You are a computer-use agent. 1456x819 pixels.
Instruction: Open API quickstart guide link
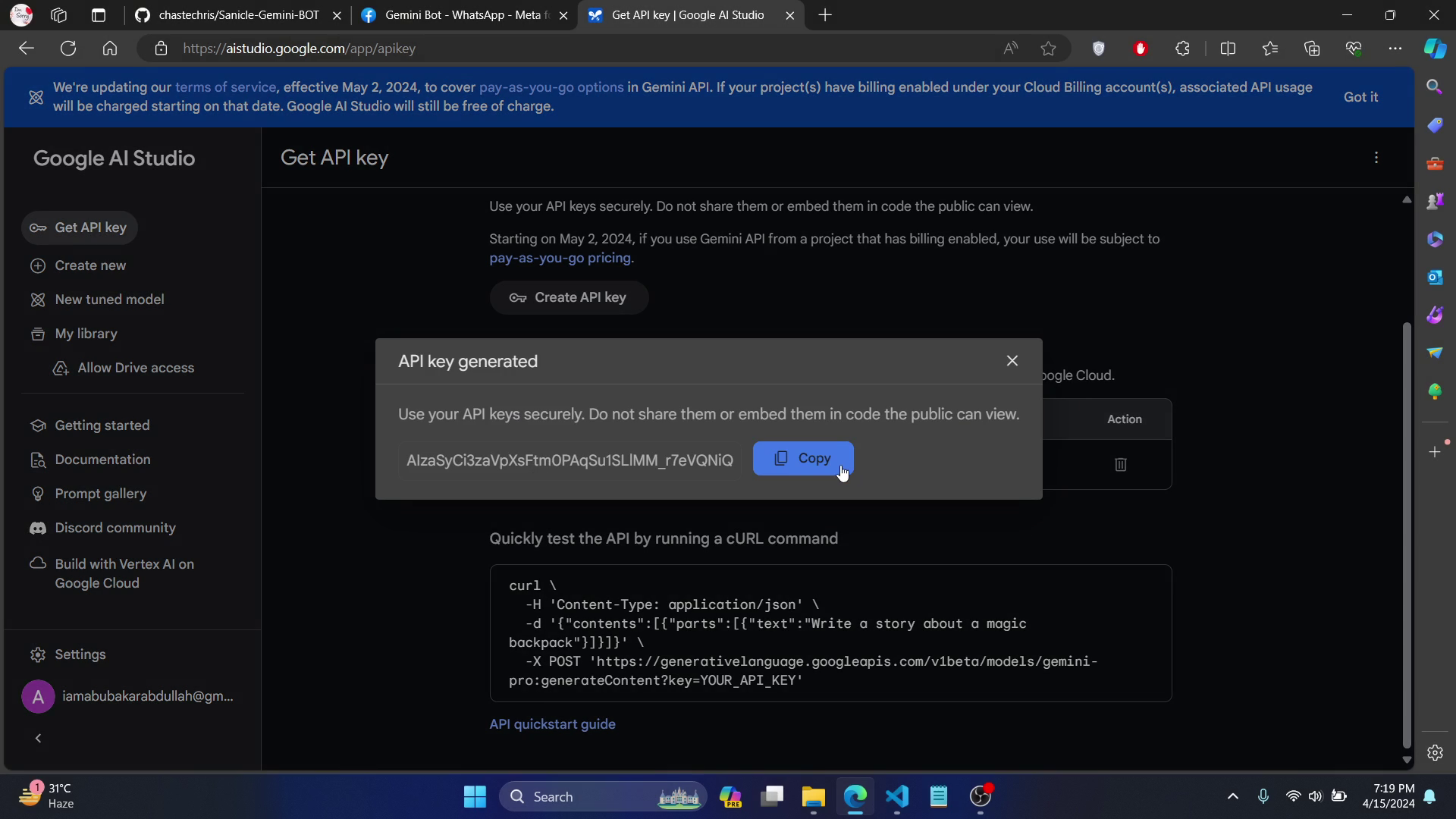coord(551,724)
